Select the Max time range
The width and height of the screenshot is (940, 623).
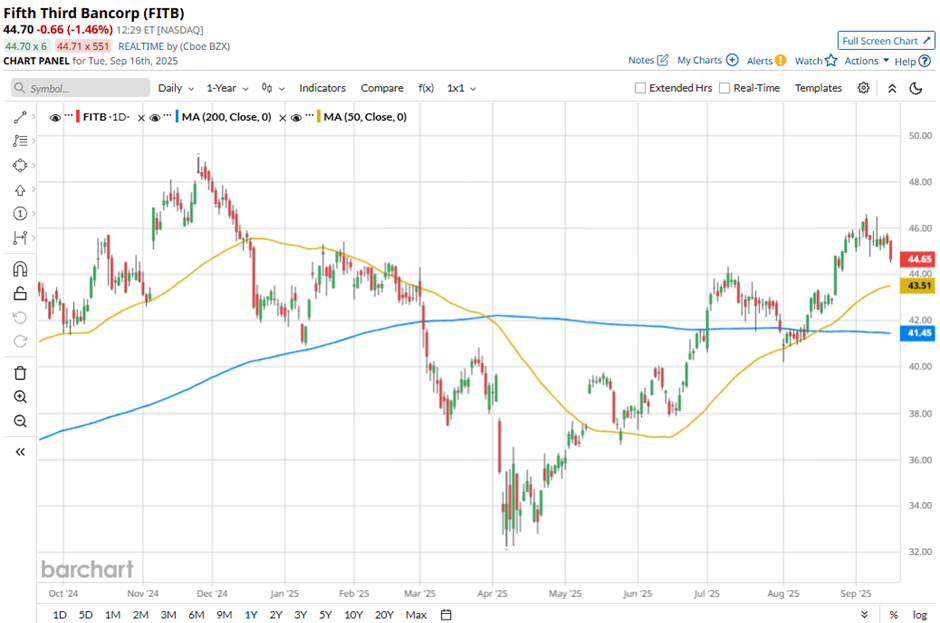tap(416, 615)
